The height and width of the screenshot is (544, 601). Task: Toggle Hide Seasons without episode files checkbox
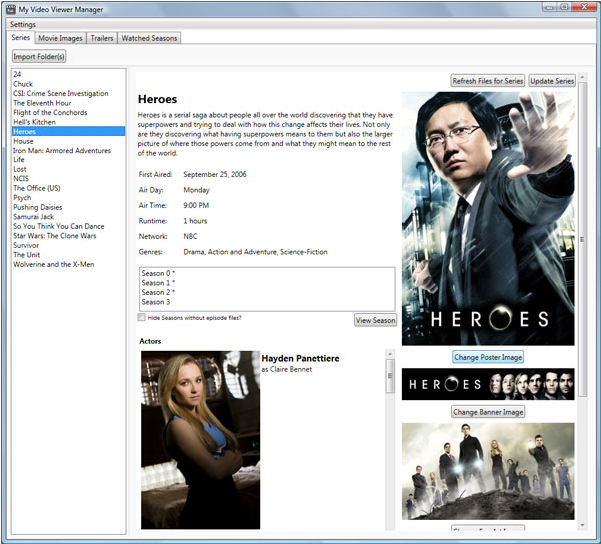coord(141,317)
